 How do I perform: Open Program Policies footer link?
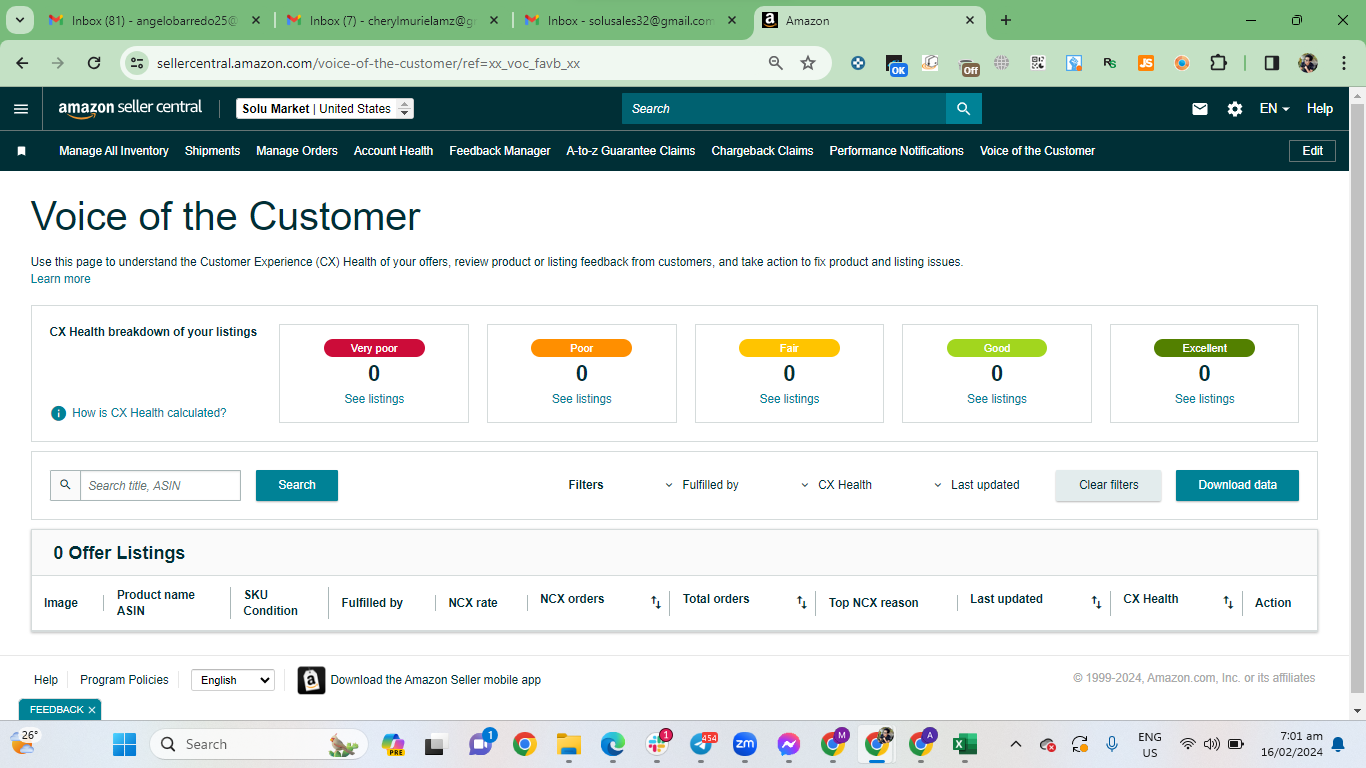click(x=124, y=680)
